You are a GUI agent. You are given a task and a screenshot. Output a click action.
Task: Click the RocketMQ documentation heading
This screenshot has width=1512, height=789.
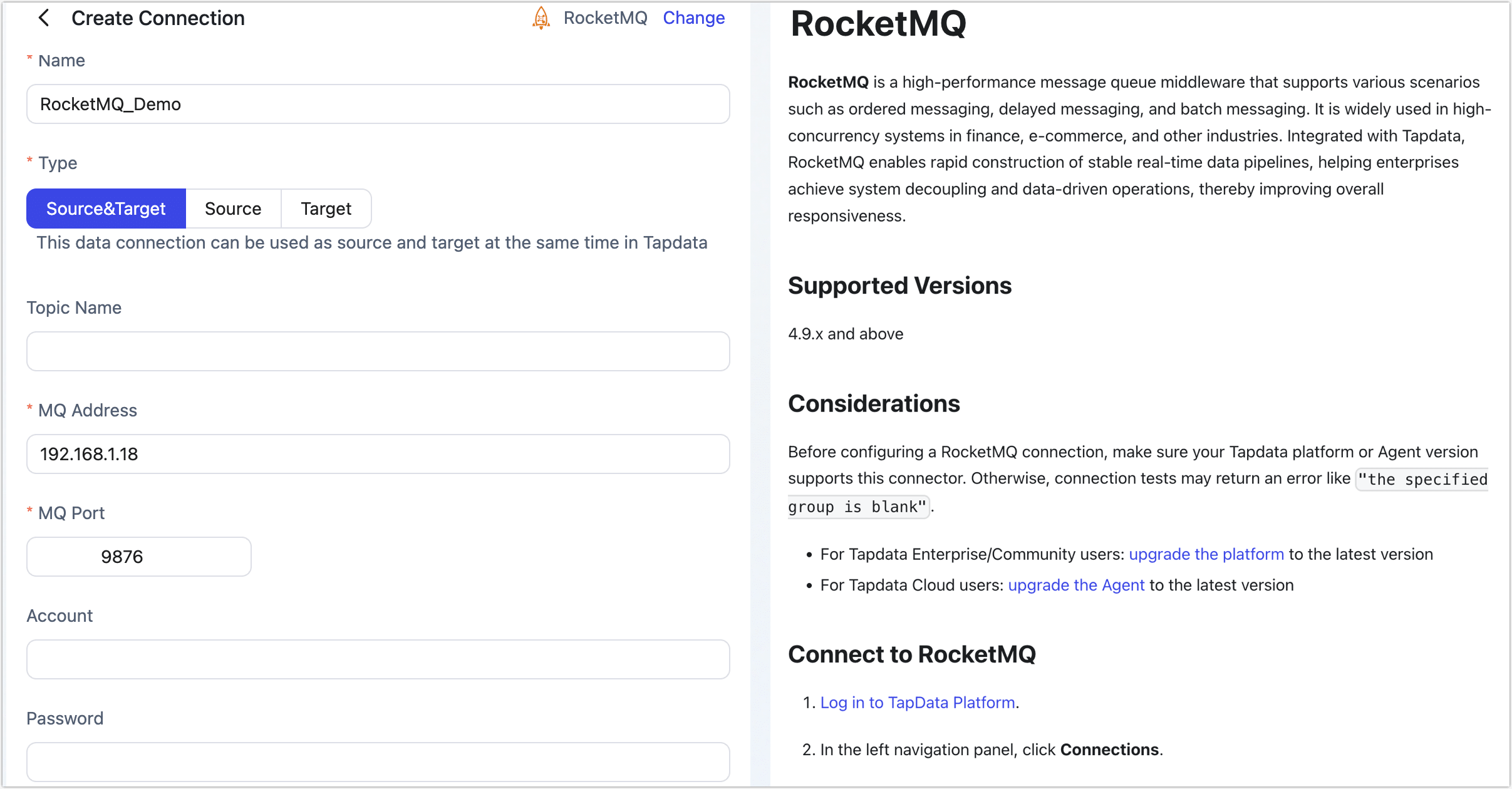tap(878, 24)
